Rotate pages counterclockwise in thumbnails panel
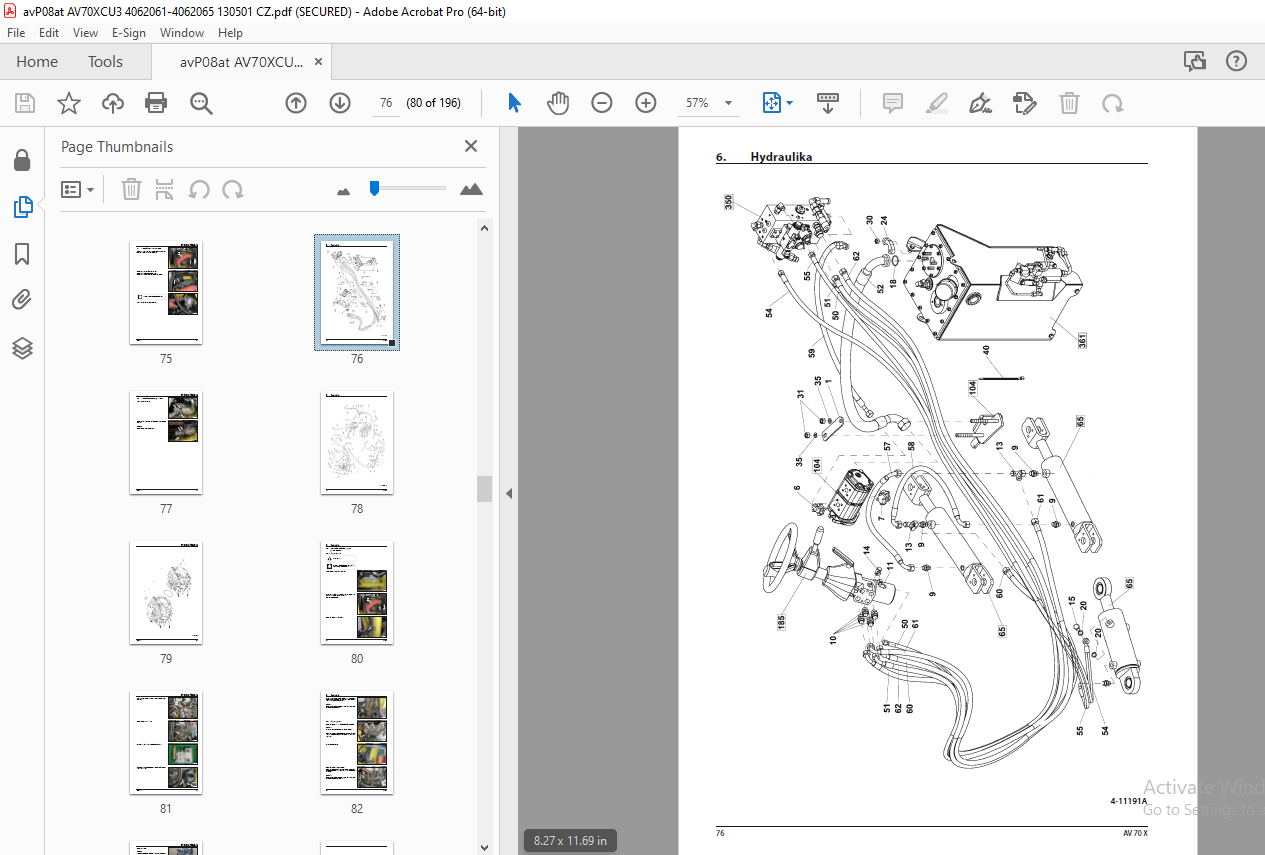 (x=200, y=189)
